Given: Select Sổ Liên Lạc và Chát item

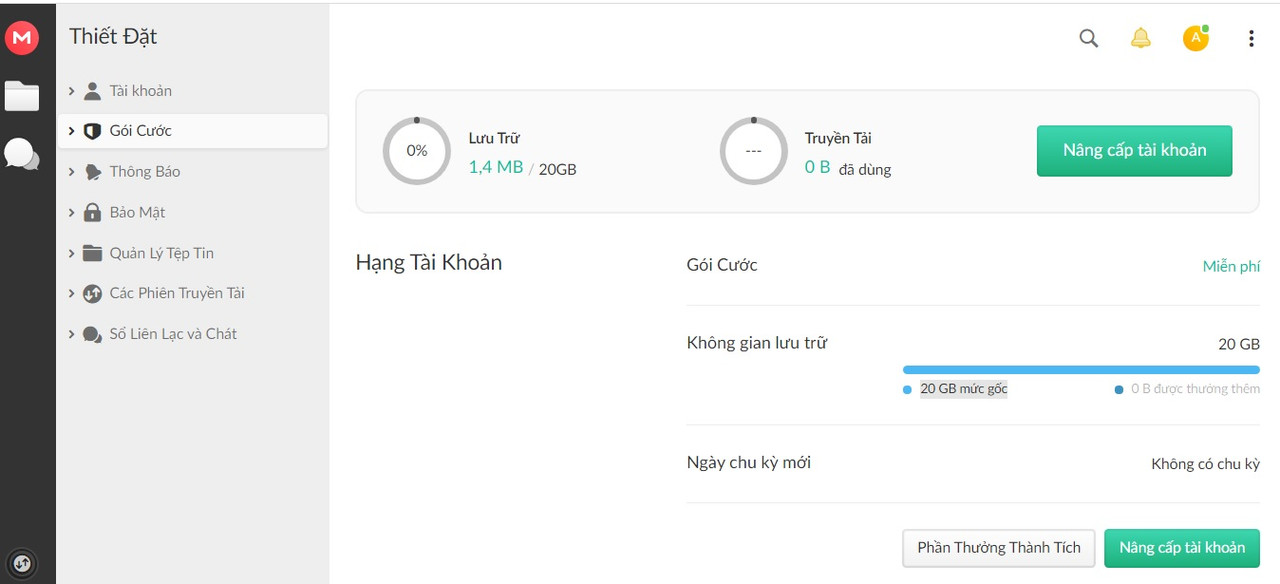Looking at the screenshot, I should pyautogui.click(x=172, y=334).
